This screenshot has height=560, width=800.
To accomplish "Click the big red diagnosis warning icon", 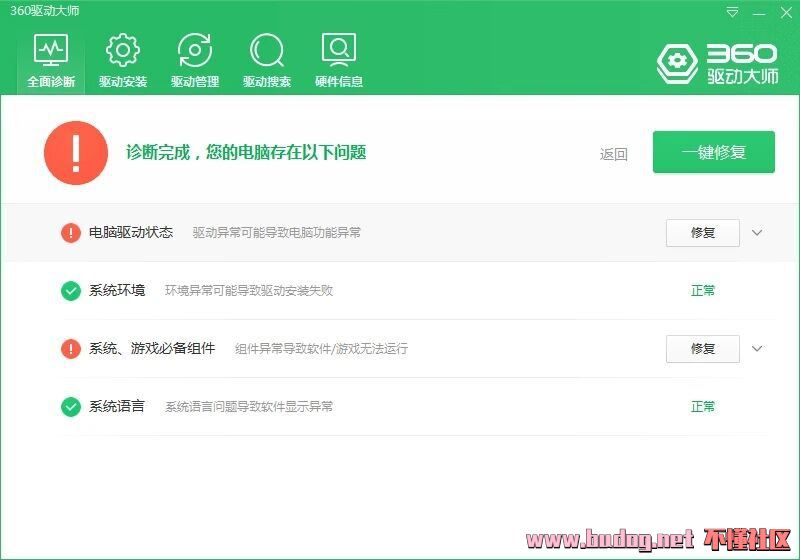I will click(x=76, y=152).
